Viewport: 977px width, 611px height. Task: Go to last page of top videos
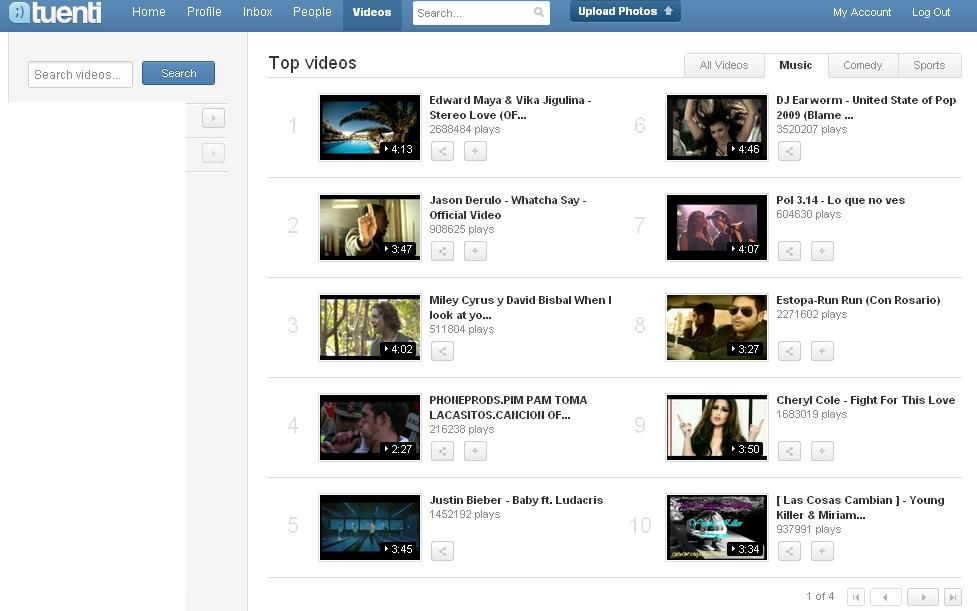click(x=953, y=597)
